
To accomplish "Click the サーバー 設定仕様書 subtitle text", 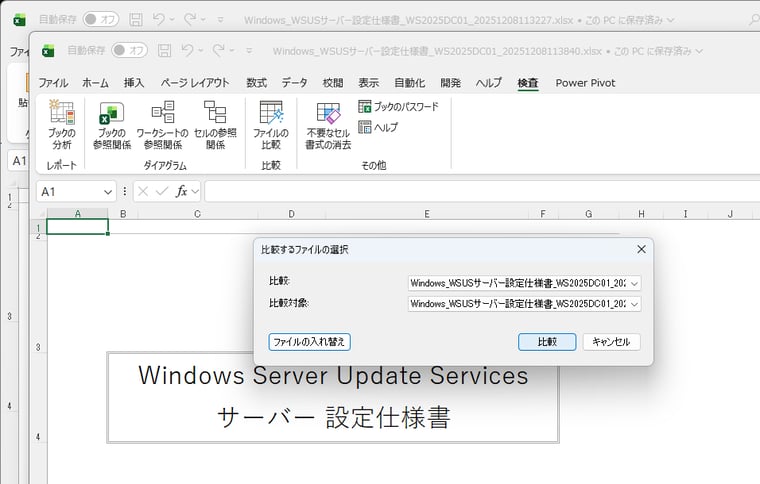I will coord(333,418).
